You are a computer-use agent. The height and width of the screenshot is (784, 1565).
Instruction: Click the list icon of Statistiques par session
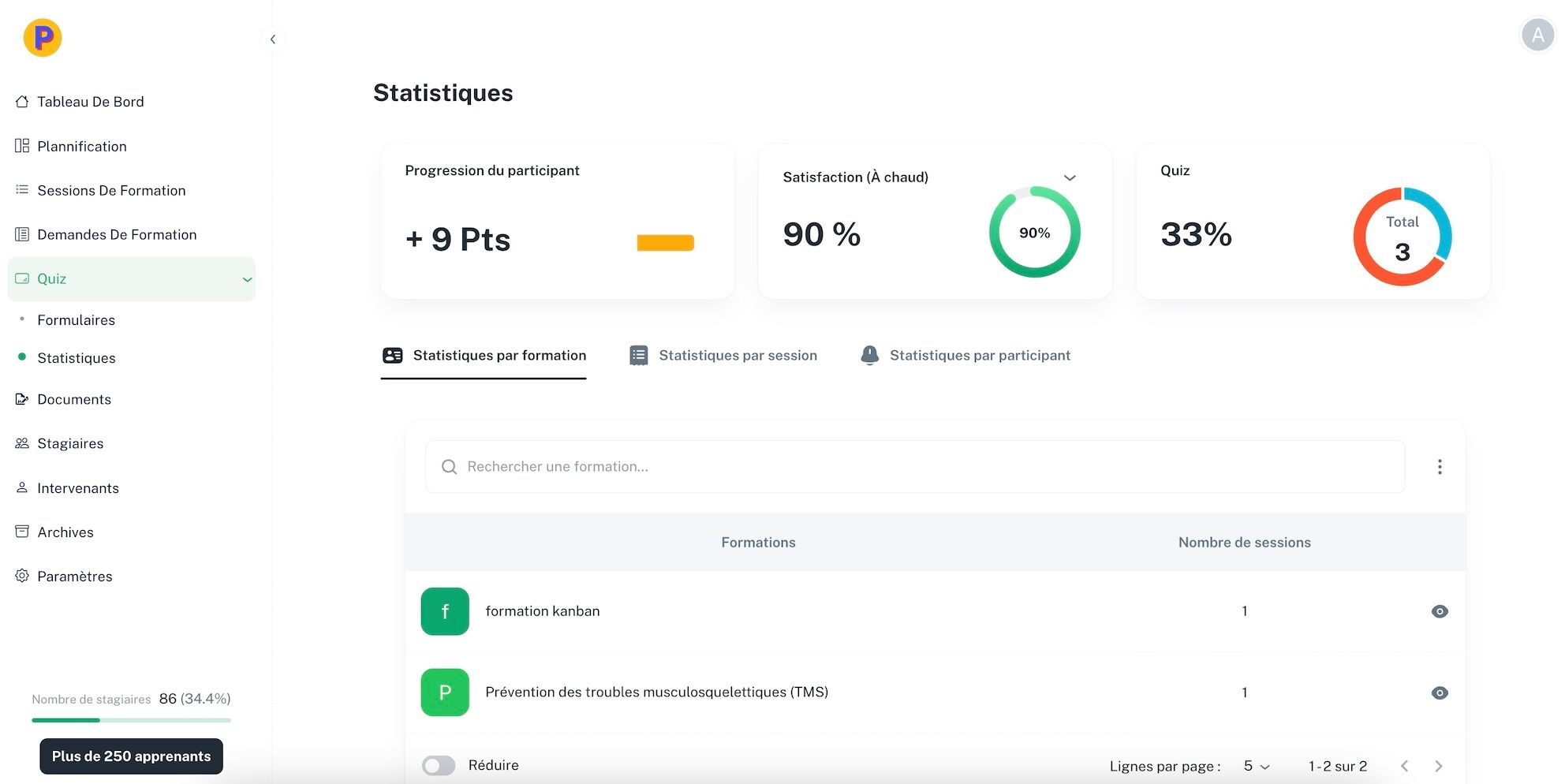point(639,356)
